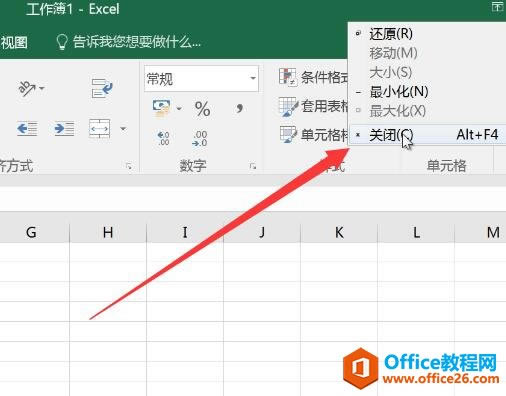Screen dimensions: 506x396
Task: Choose 还原(R) in the window menu
Action: pos(427,33)
